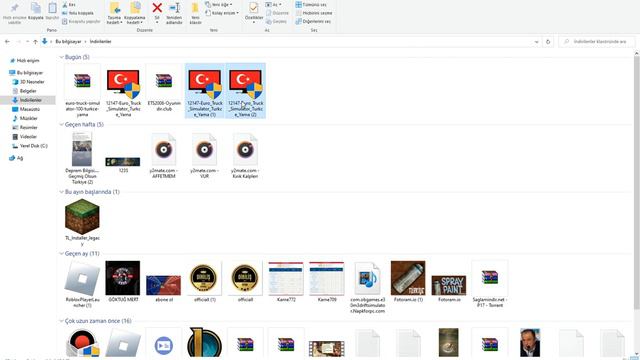The width and height of the screenshot is (640, 360).
Task: Click Kısayolu yapıştır in the ribbon
Action: 81,21
